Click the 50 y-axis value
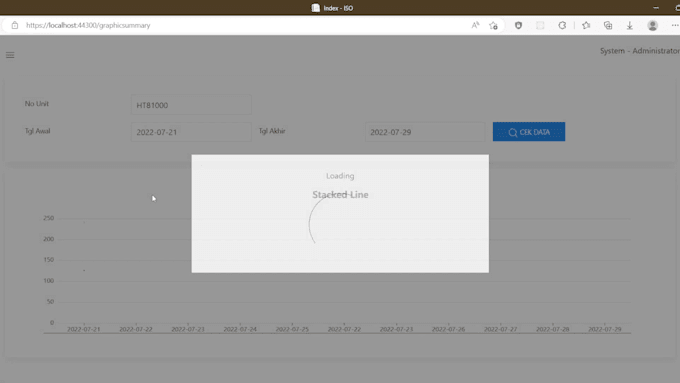This screenshot has height=383, width=680. [50, 301]
